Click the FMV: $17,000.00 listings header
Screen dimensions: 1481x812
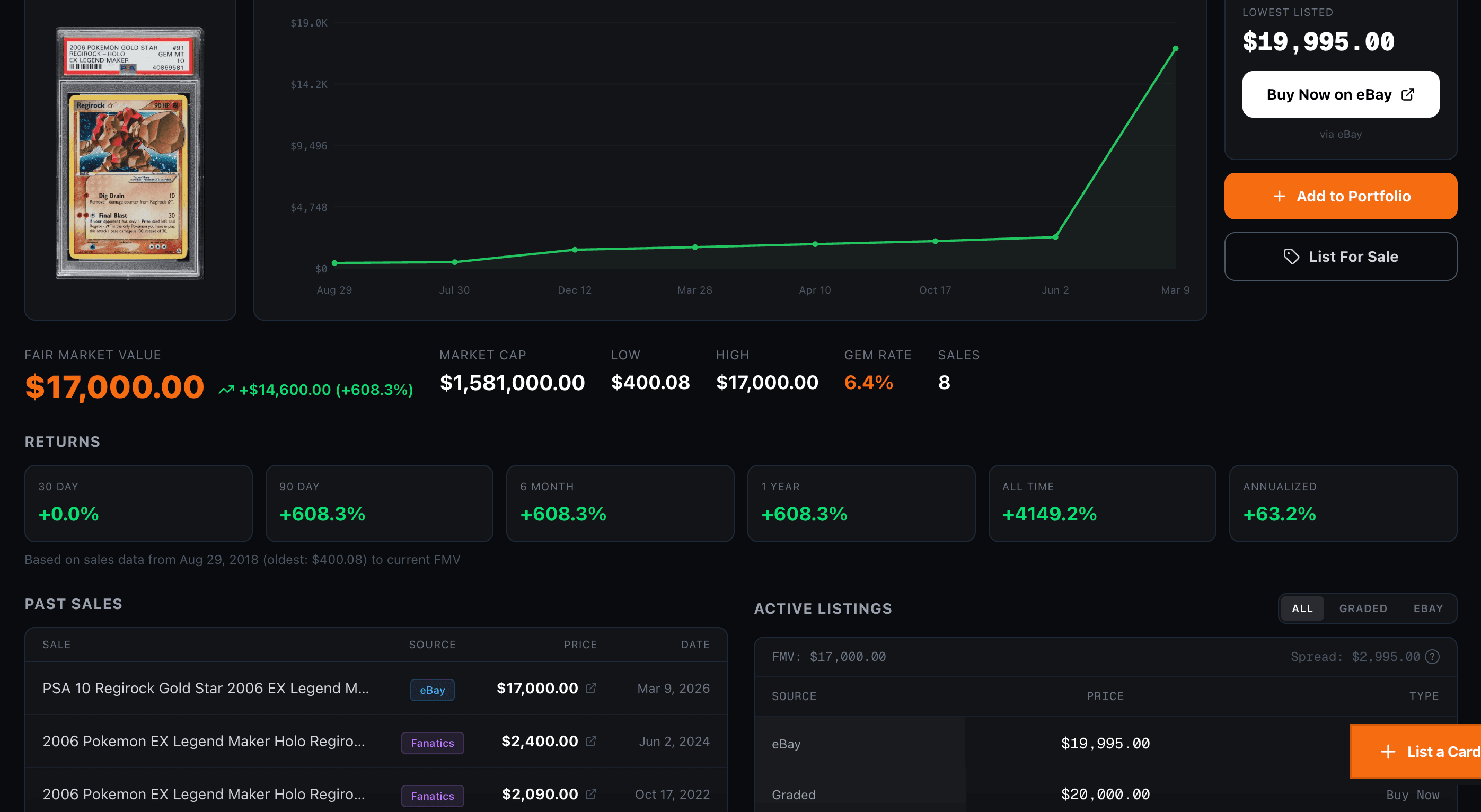point(828,656)
